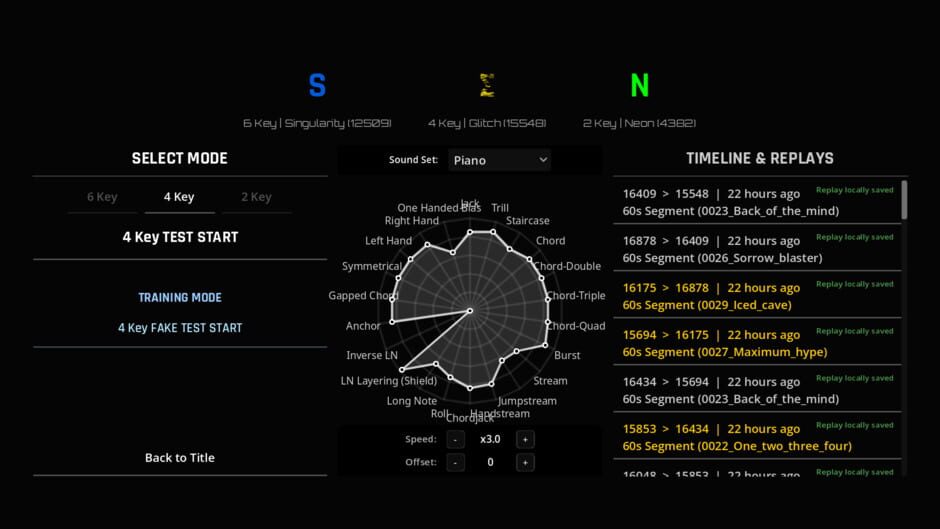Click the timeline scrollbar thumb
The image size is (940, 529).
pos(904,200)
